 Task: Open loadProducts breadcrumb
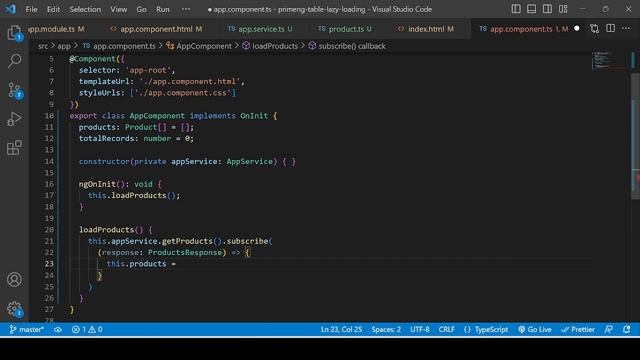(270, 46)
